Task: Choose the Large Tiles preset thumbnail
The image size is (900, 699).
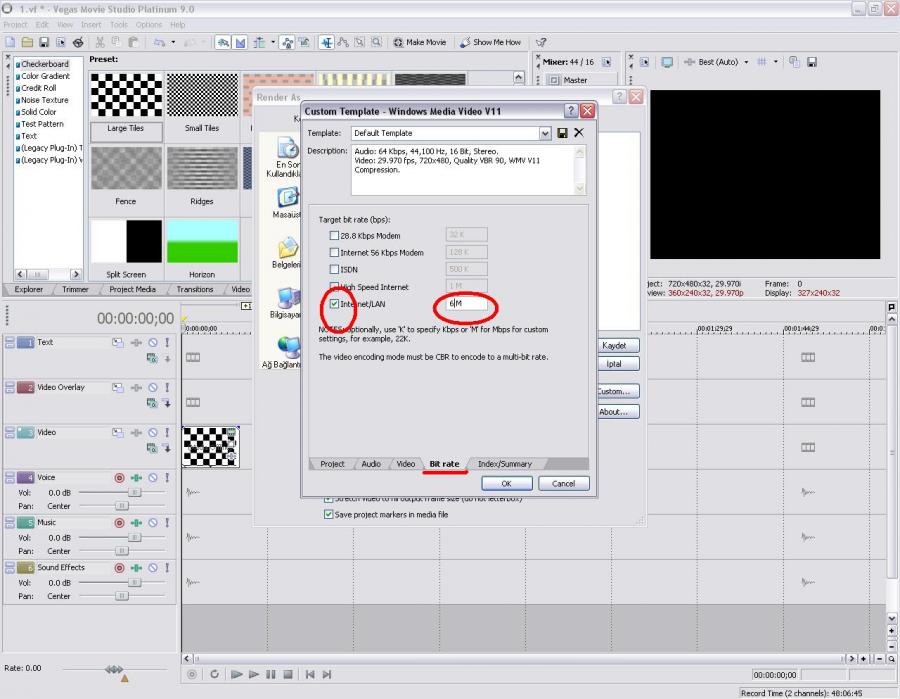Action: coord(126,95)
